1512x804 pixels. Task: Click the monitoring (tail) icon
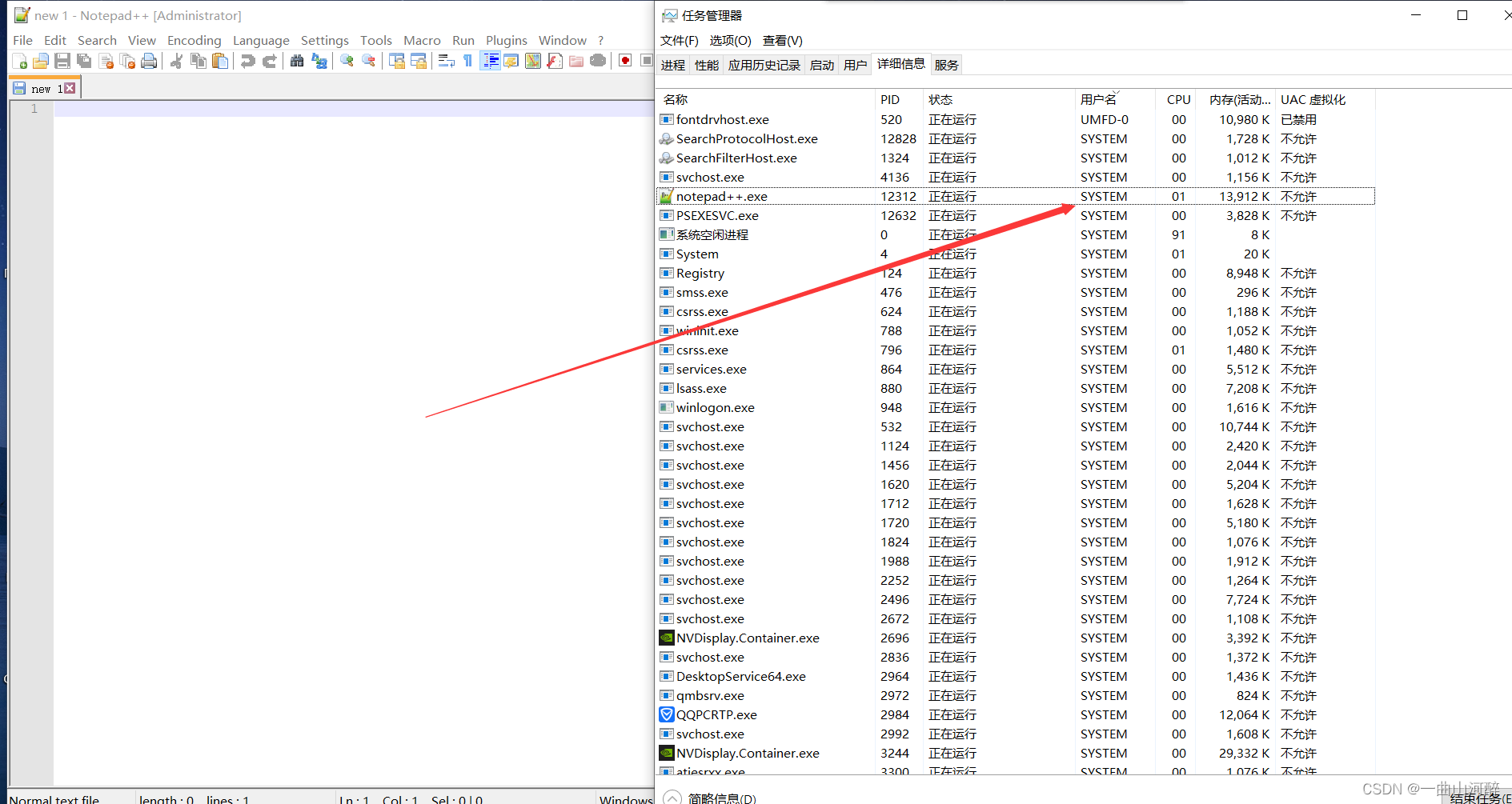[598, 62]
